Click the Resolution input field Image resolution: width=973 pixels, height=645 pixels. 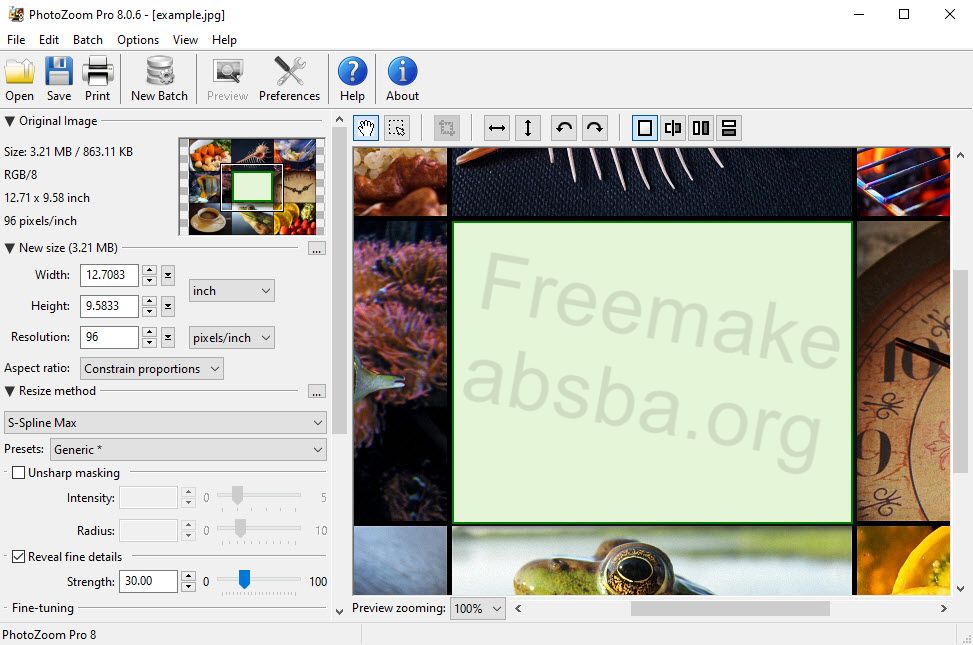click(109, 337)
